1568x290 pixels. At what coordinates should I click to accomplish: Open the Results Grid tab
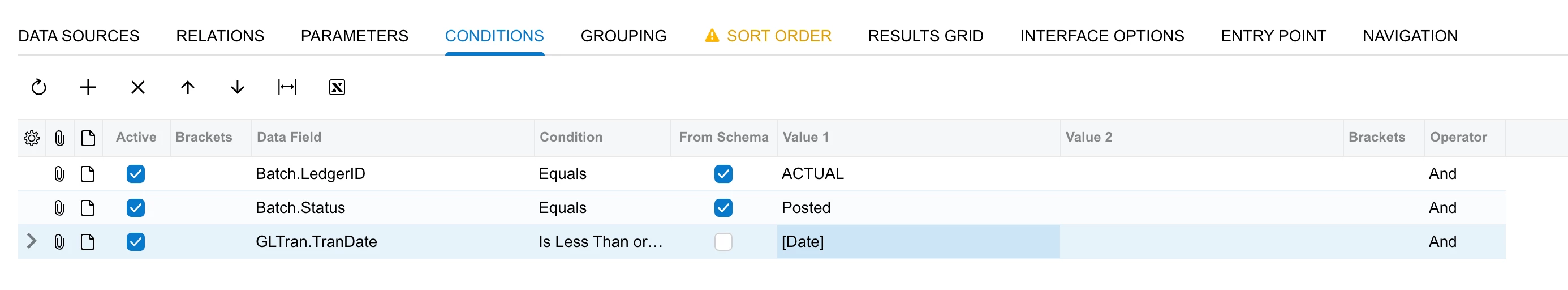[925, 36]
